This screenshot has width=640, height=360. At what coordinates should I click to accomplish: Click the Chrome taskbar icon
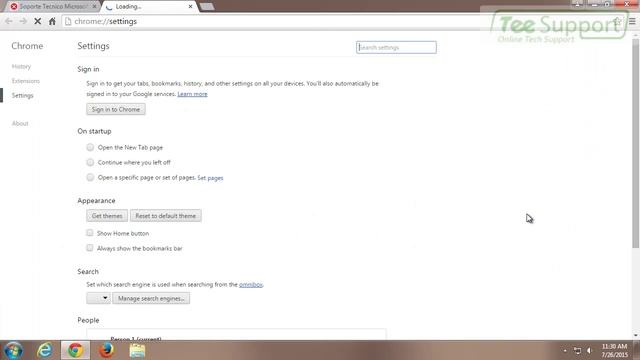[x=76, y=350]
